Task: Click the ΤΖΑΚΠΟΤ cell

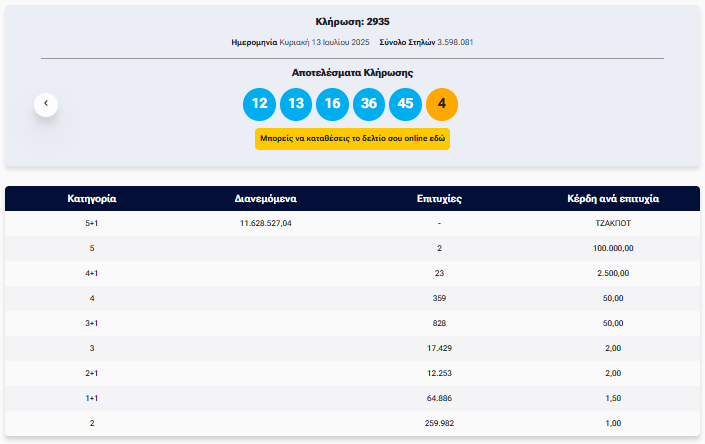Action: click(613, 223)
